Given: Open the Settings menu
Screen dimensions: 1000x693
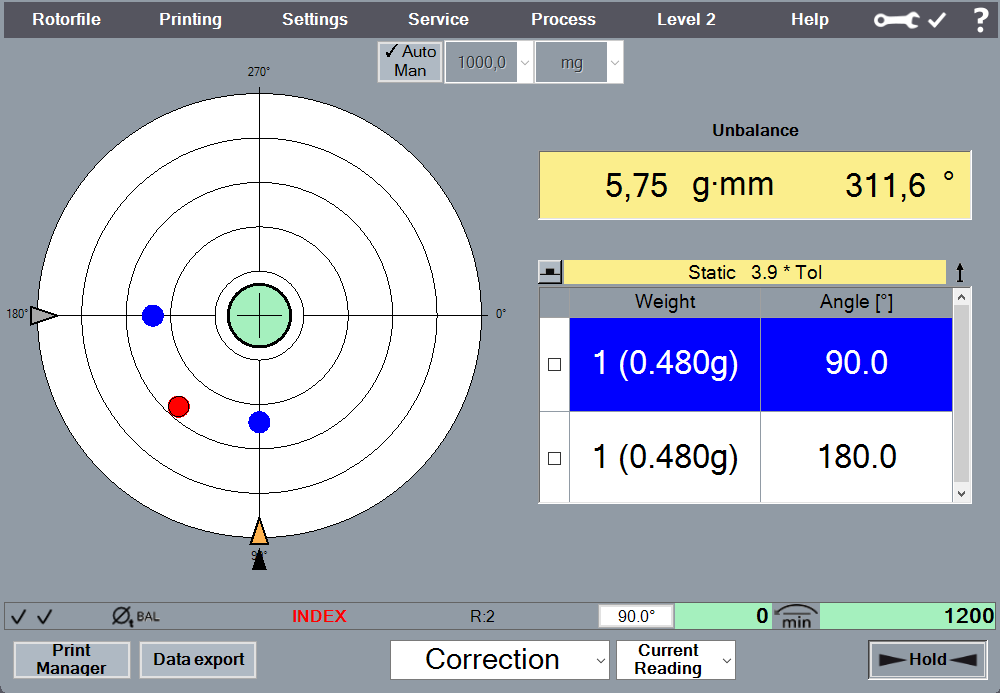Looking at the screenshot, I should coord(315,20).
